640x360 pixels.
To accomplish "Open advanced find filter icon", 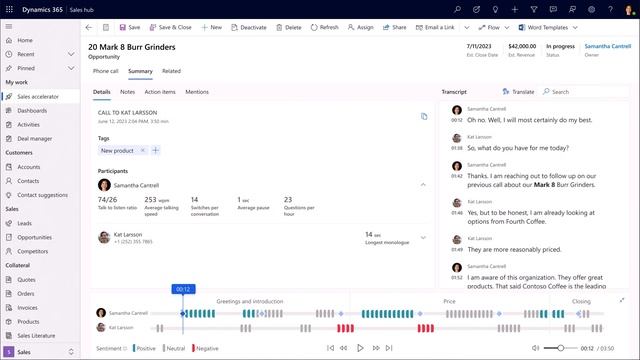I will pos(534,9).
